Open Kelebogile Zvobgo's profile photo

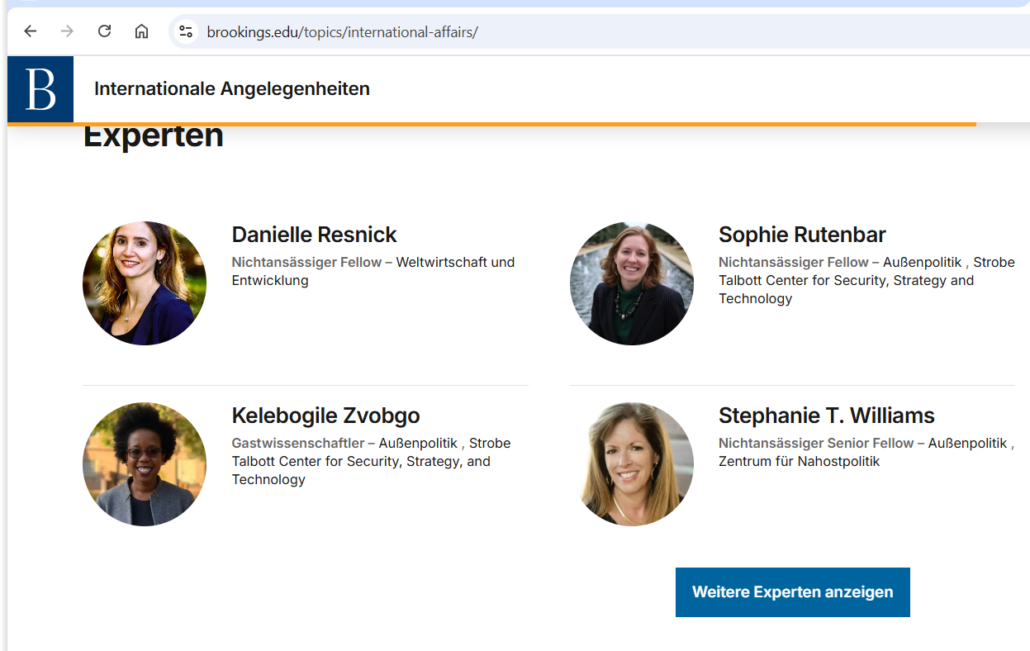click(x=144, y=464)
